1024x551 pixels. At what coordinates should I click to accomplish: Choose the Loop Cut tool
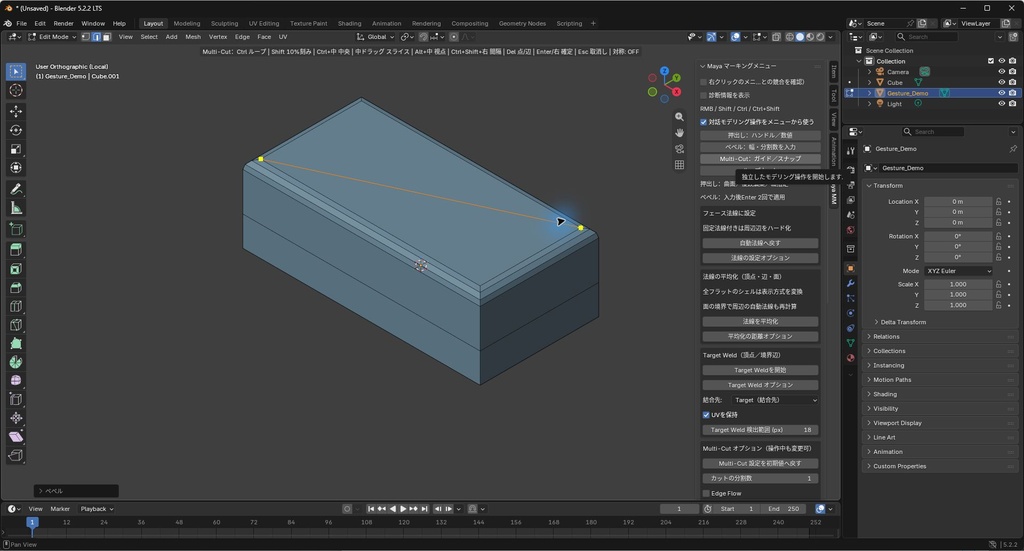[x=16, y=306]
